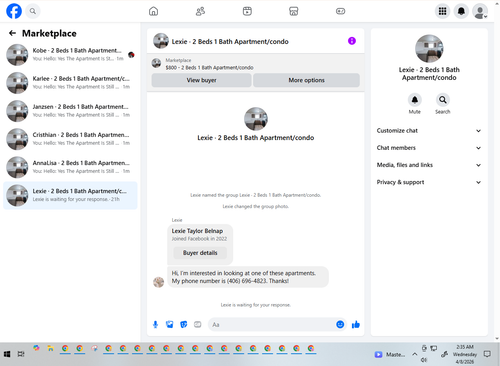Search in conversation magnifier icon
This screenshot has height=366, width=500.
pyautogui.click(x=443, y=100)
